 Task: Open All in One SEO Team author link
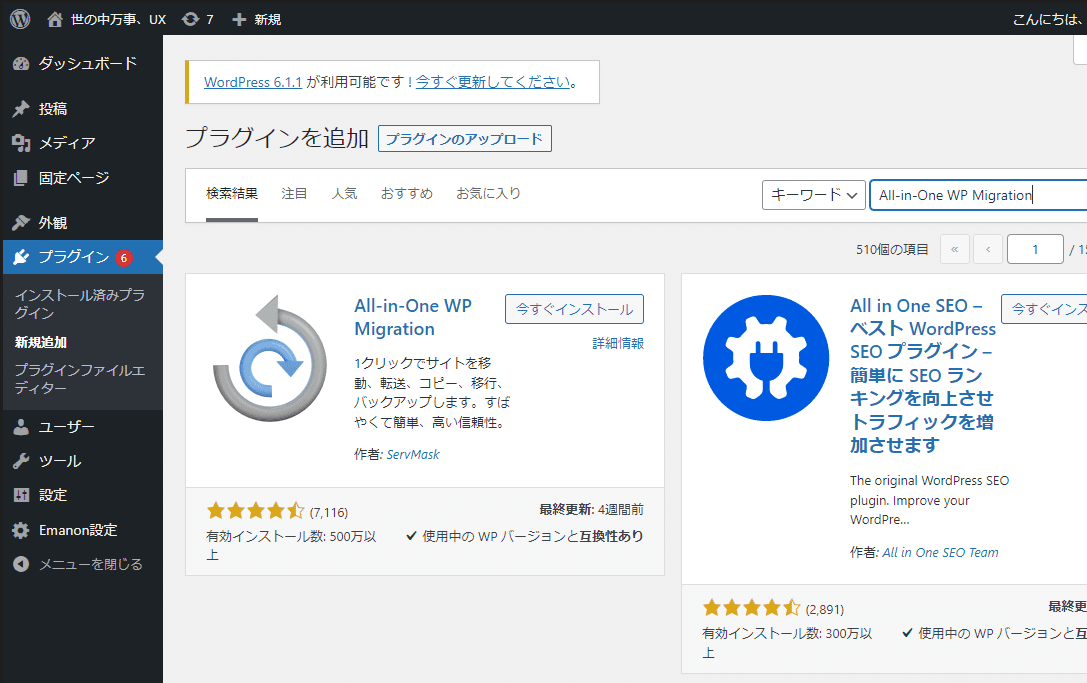[x=940, y=553]
